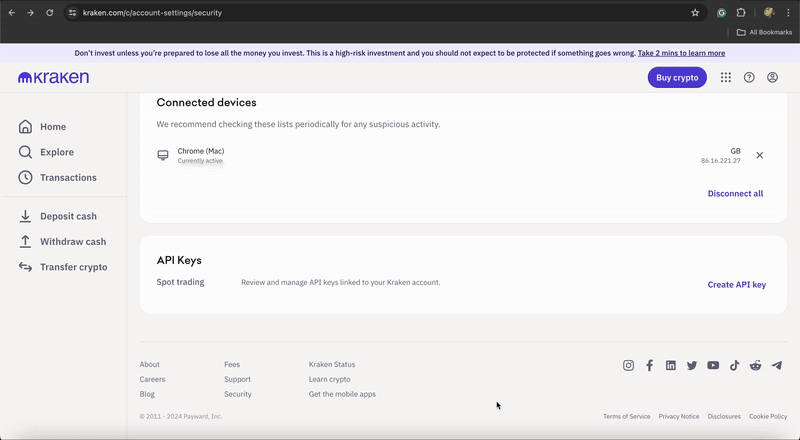
Task: Go forward in browser history
Action: [31, 13]
